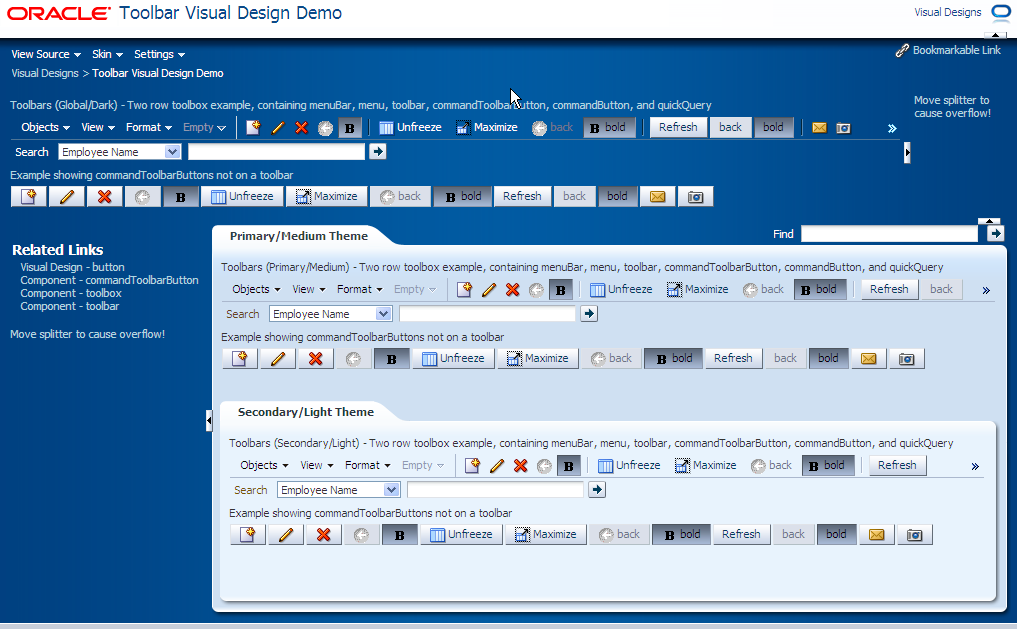This screenshot has width=1017, height=629.
Task: Click new document icon in Secondary/Light toolbar
Action: pos(472,466)
